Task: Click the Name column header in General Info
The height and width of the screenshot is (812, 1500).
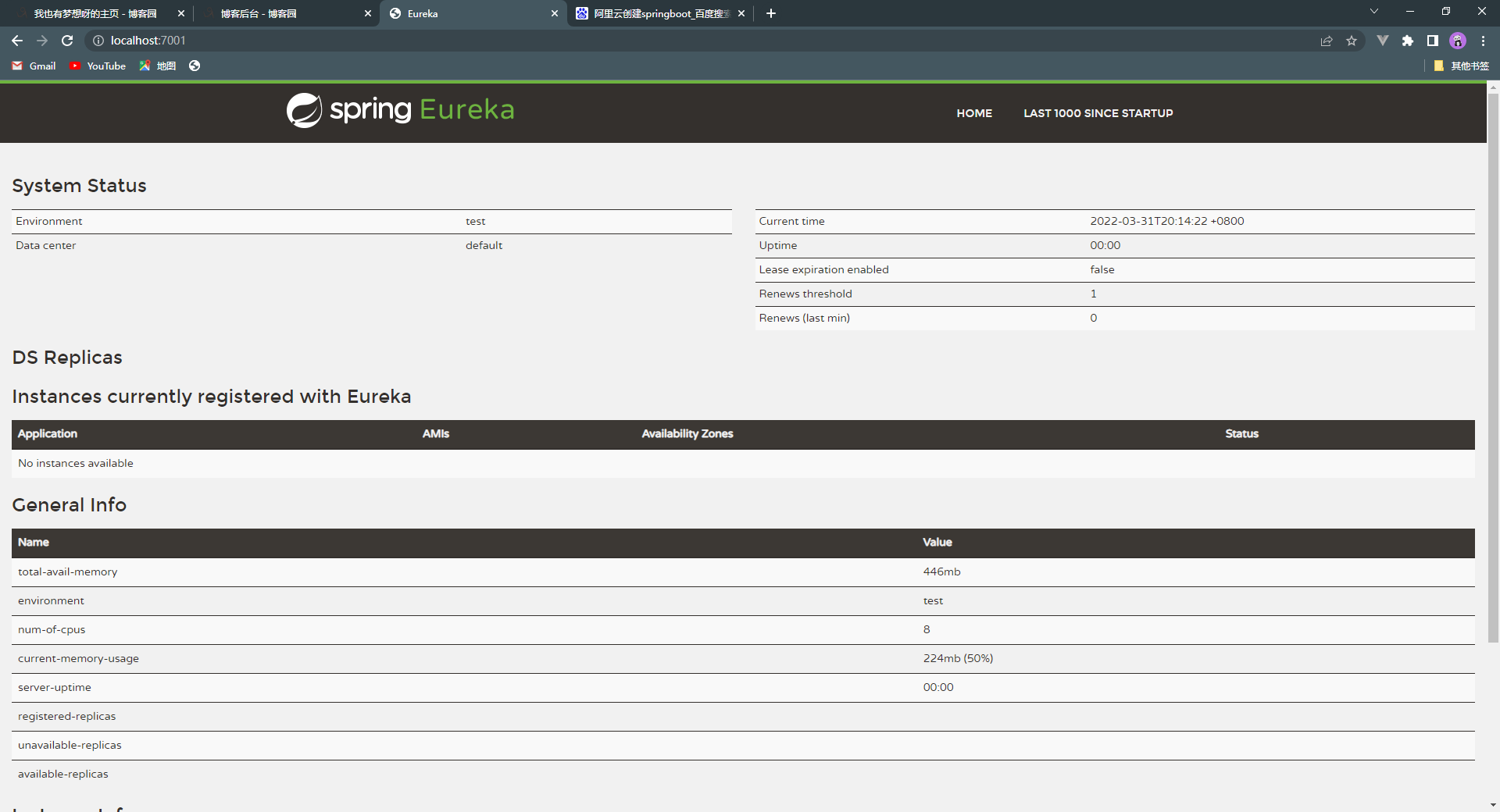Action: 34,543
